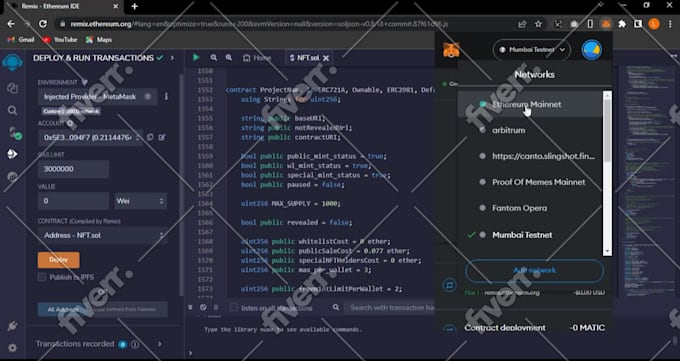680x361 pixels.
Task: Click the info icon beside Injected Provider
Action: click(148, 96)
